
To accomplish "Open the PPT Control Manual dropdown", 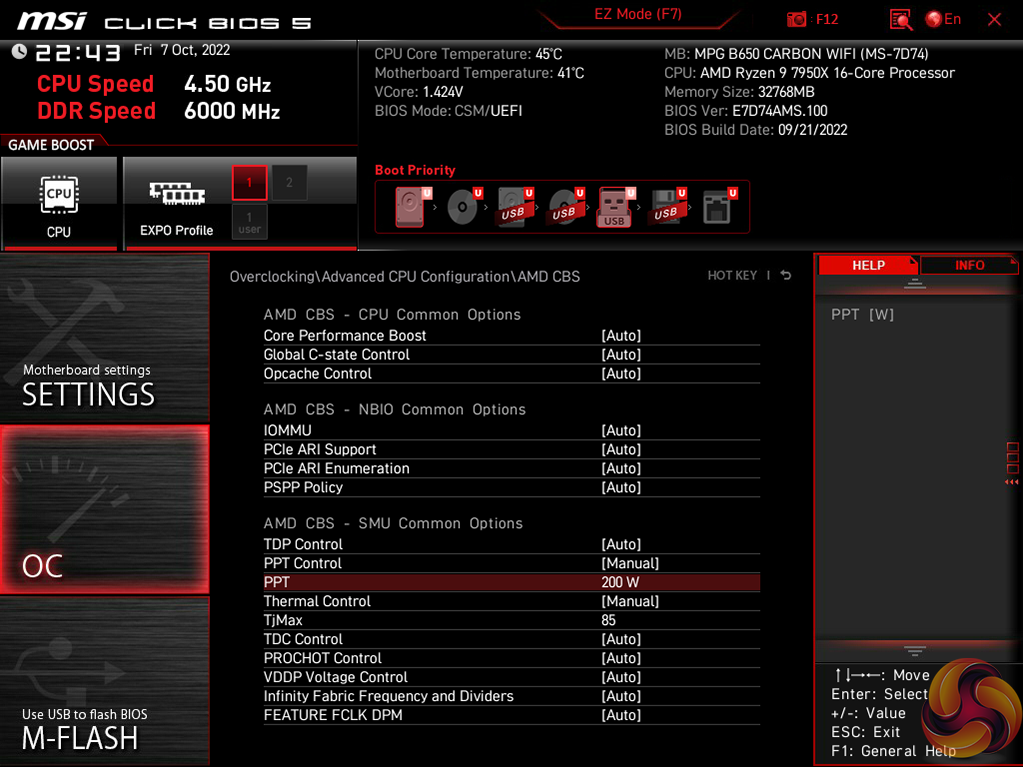I will point(630,564).
